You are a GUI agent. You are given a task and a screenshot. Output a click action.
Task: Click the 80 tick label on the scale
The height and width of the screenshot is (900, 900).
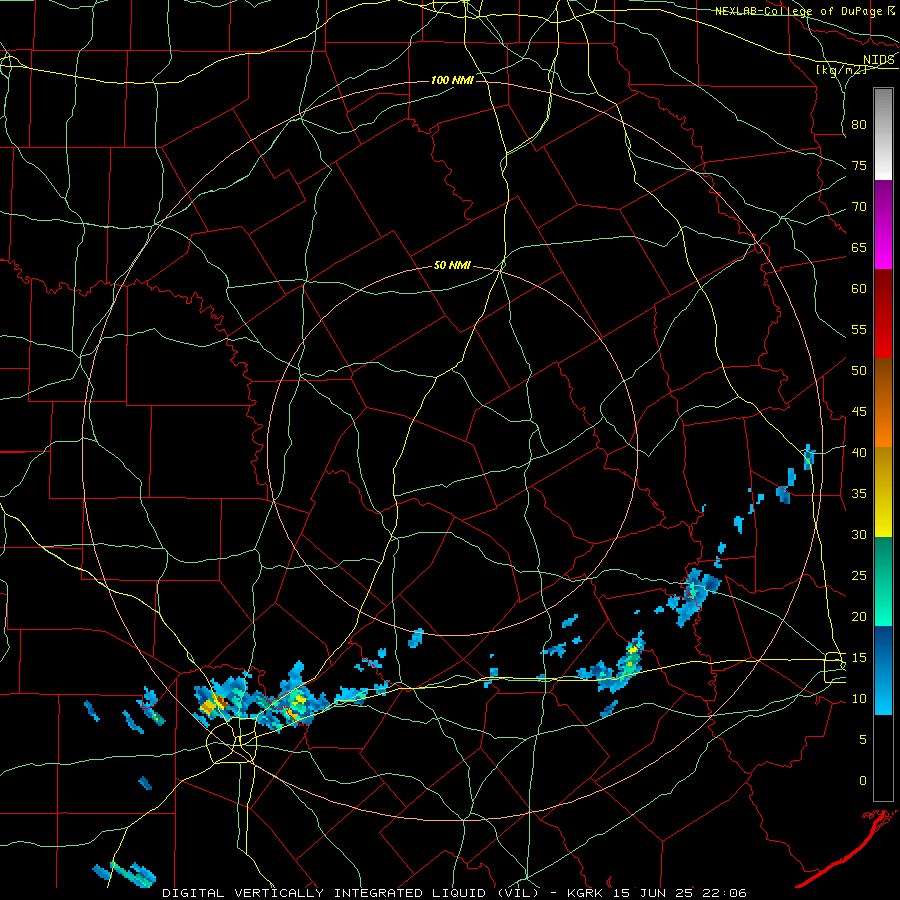click(x=859, y=125)
